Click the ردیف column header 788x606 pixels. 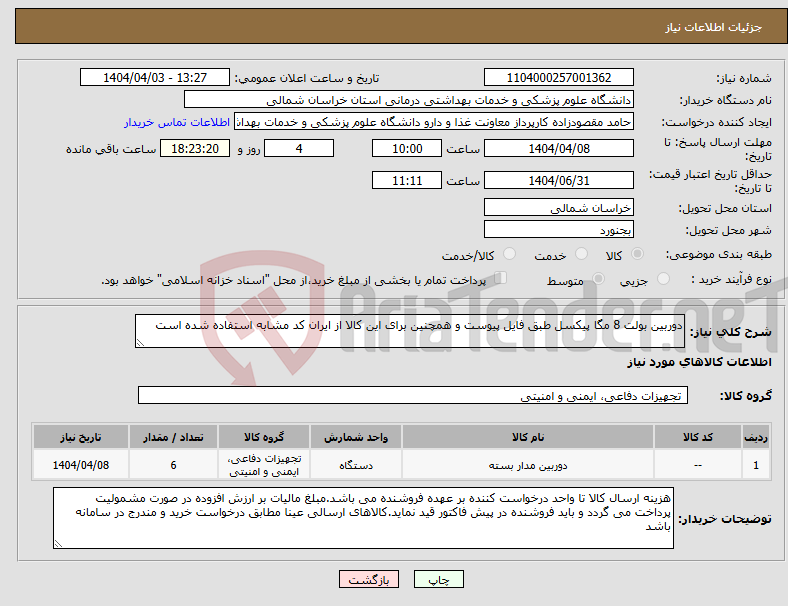coord(755,437)
